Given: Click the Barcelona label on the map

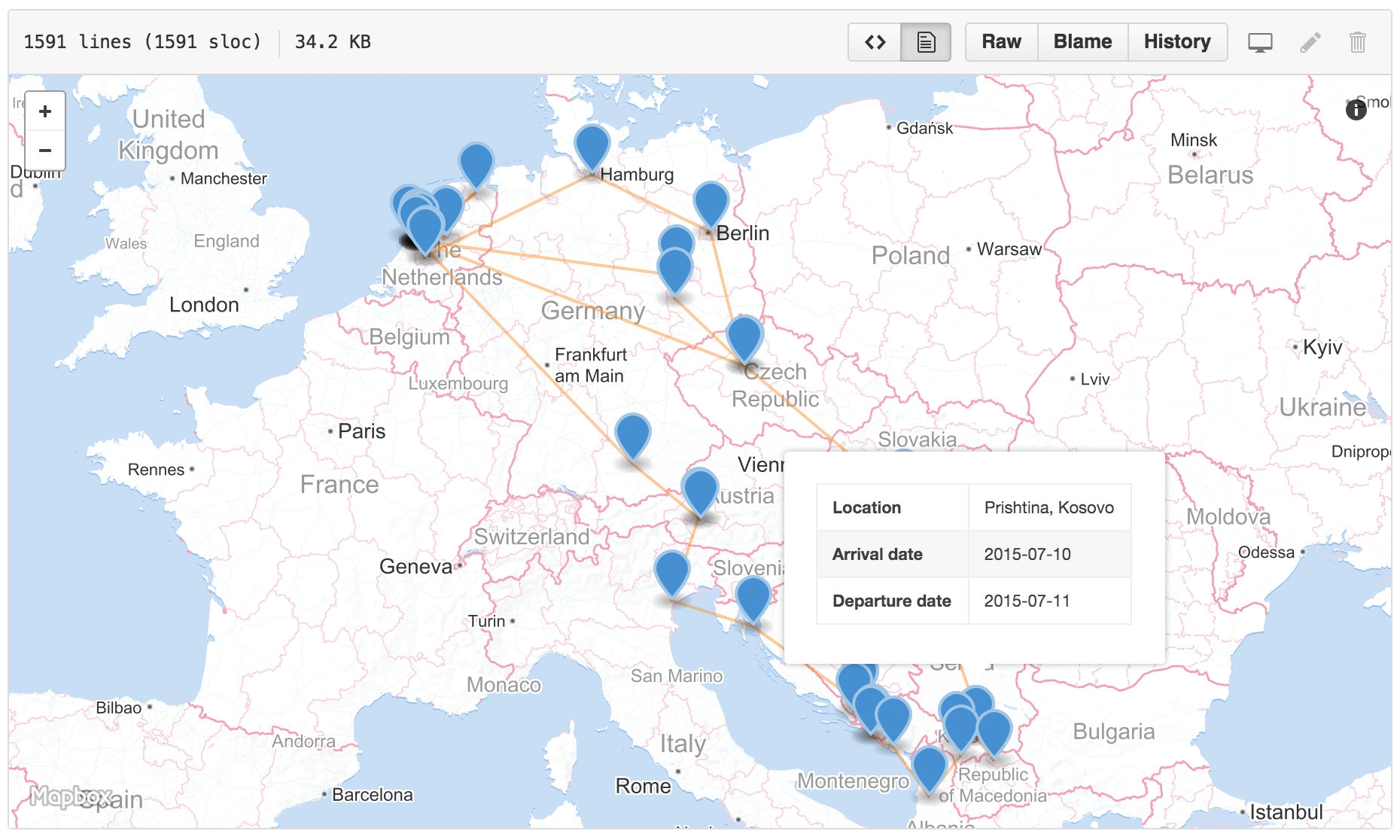Looking at the screenshot, I should tap(372, 795).
